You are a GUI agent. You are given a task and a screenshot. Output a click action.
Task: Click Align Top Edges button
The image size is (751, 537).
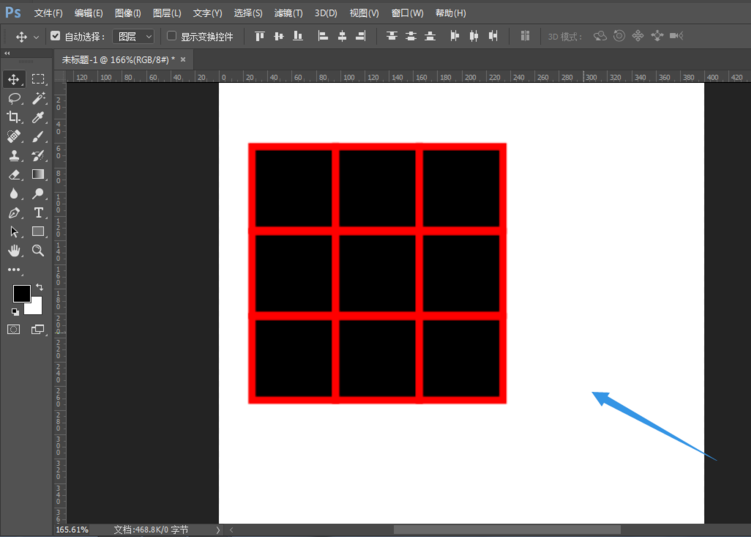tap(260, 36)
